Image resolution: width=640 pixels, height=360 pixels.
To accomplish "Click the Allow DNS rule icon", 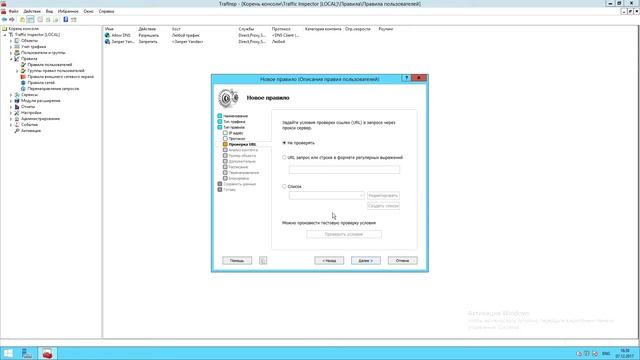I will 107,36.
